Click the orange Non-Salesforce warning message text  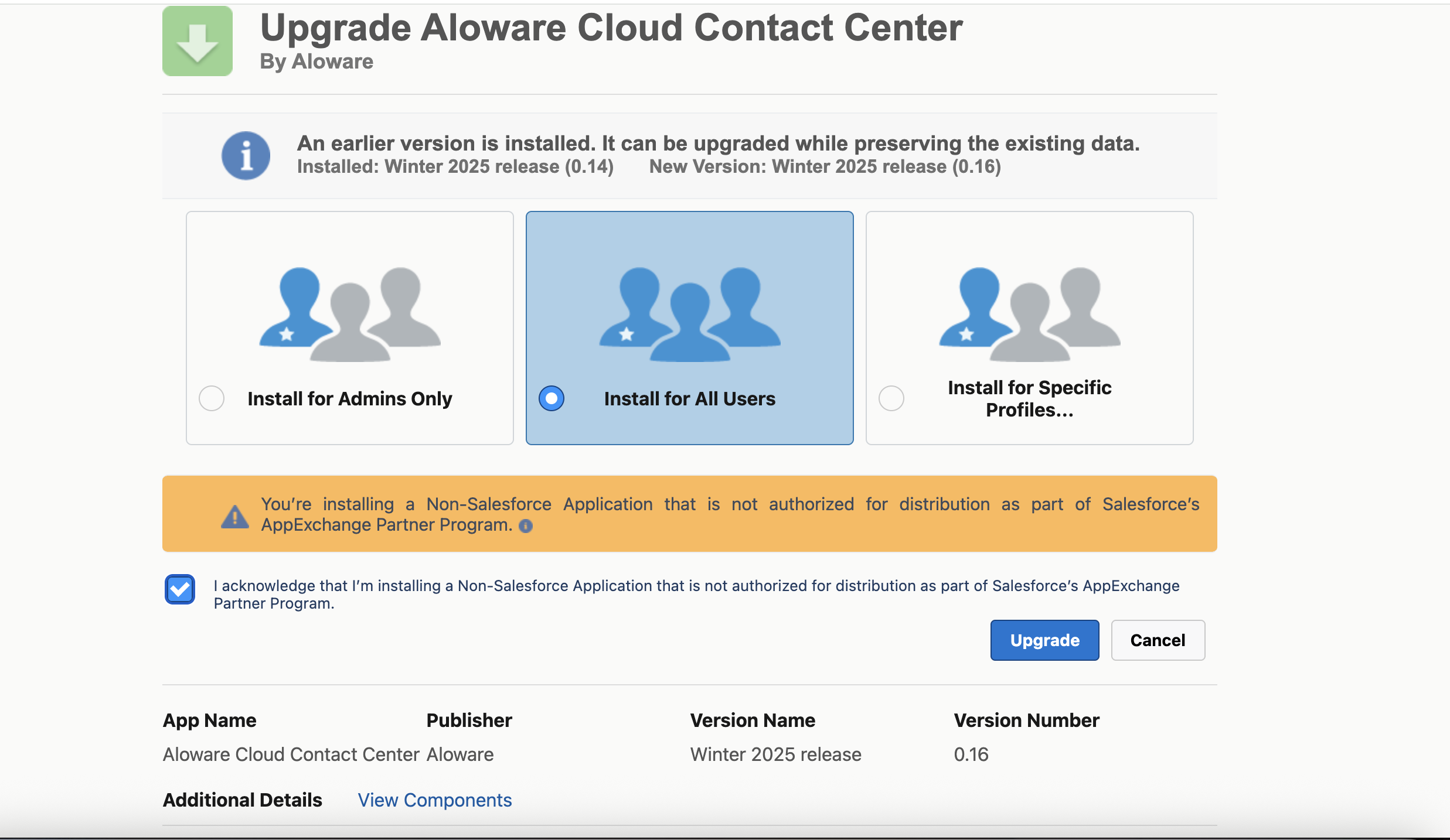730,514
